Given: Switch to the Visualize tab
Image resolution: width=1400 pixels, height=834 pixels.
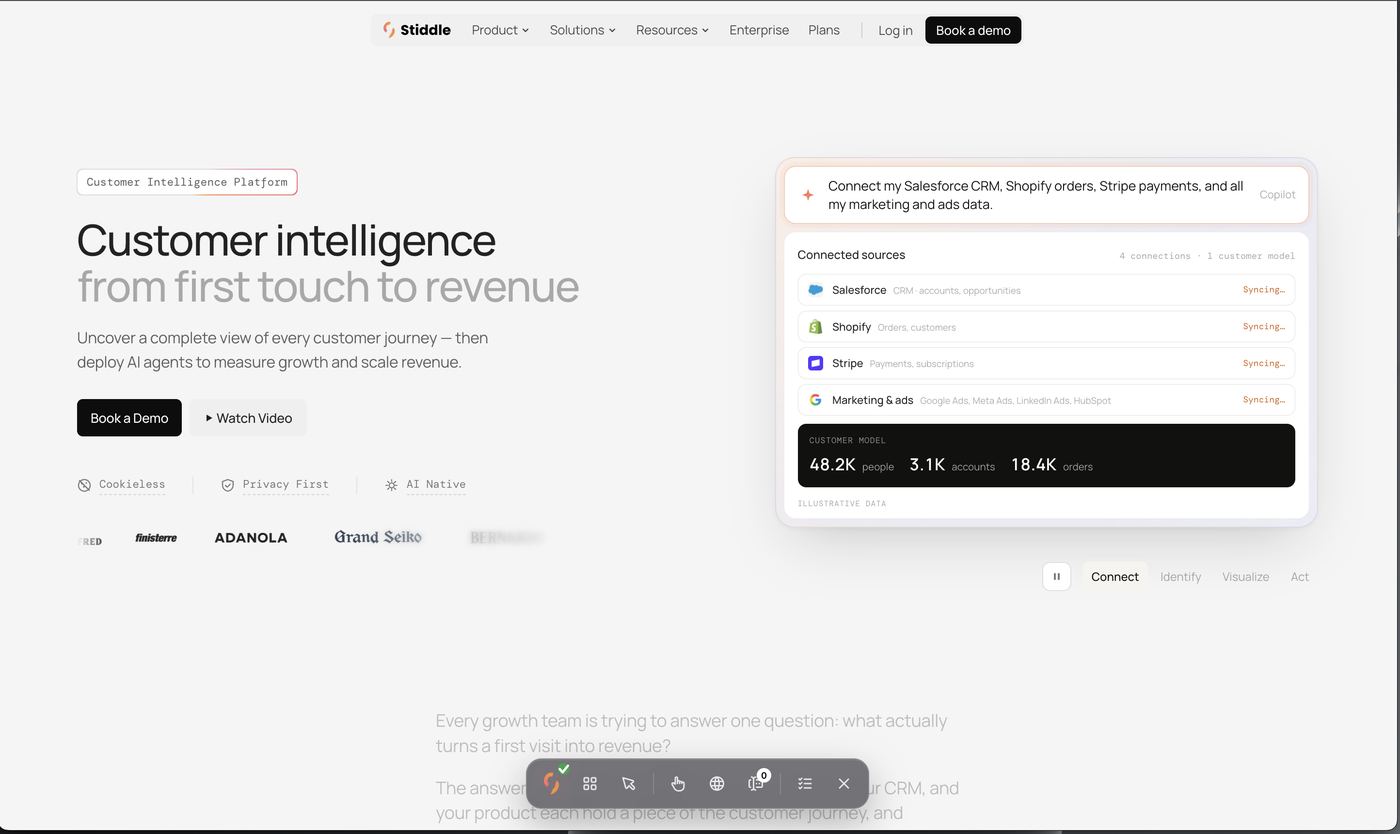Looking at the screenshot, I should (x=1245, y=577).
